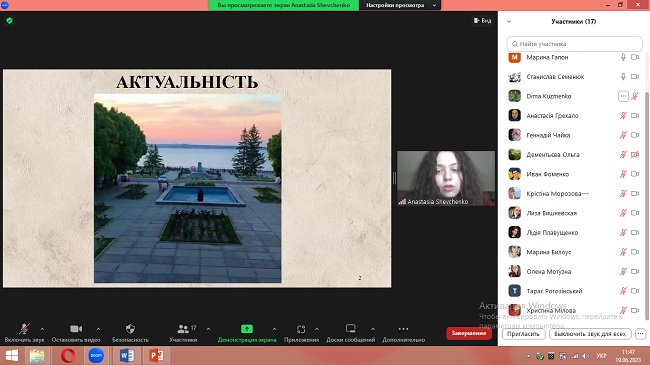Switch layout using the Вид menu

483,20
